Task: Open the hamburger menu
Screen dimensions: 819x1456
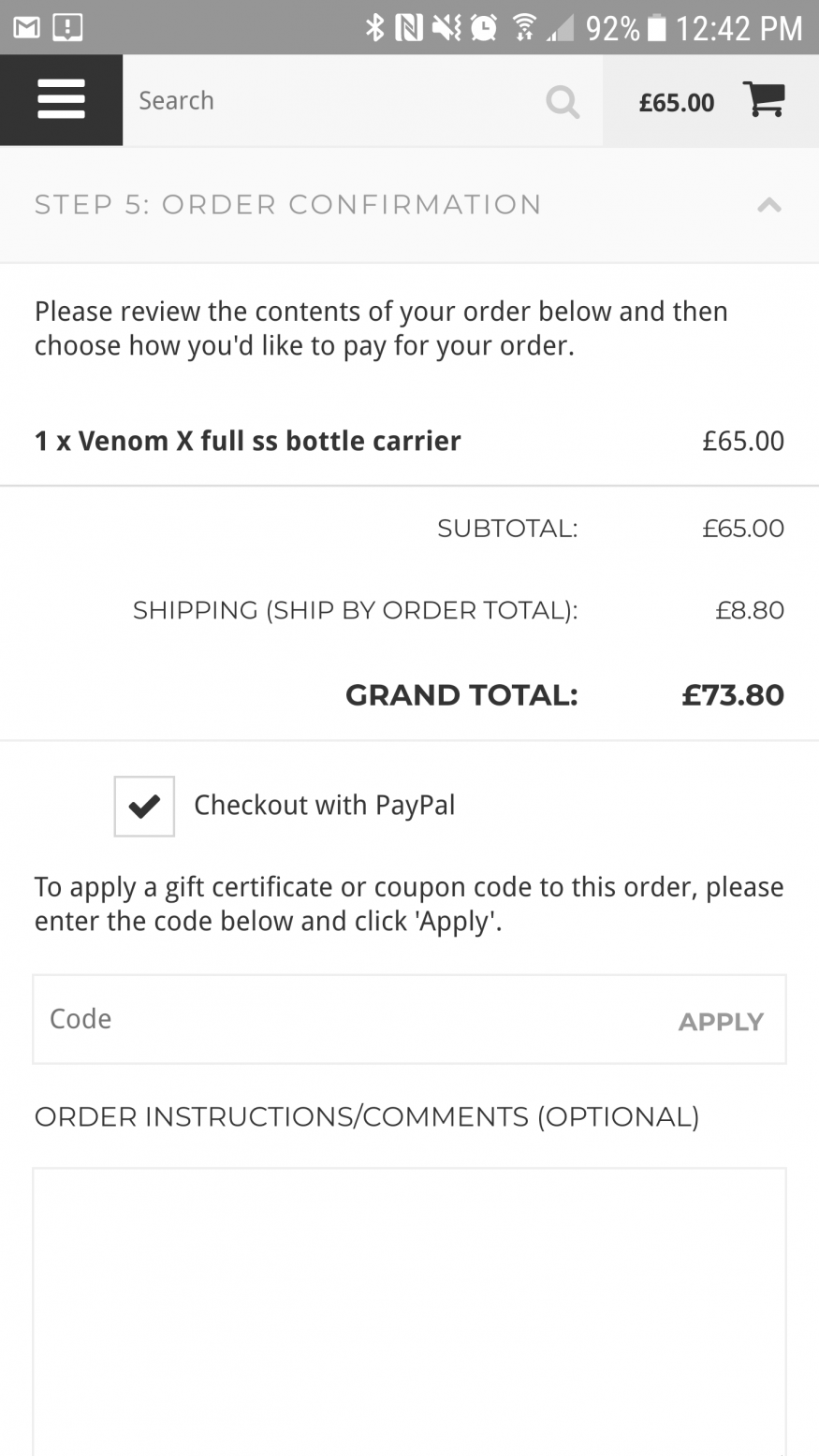Action: click(61, 100)
